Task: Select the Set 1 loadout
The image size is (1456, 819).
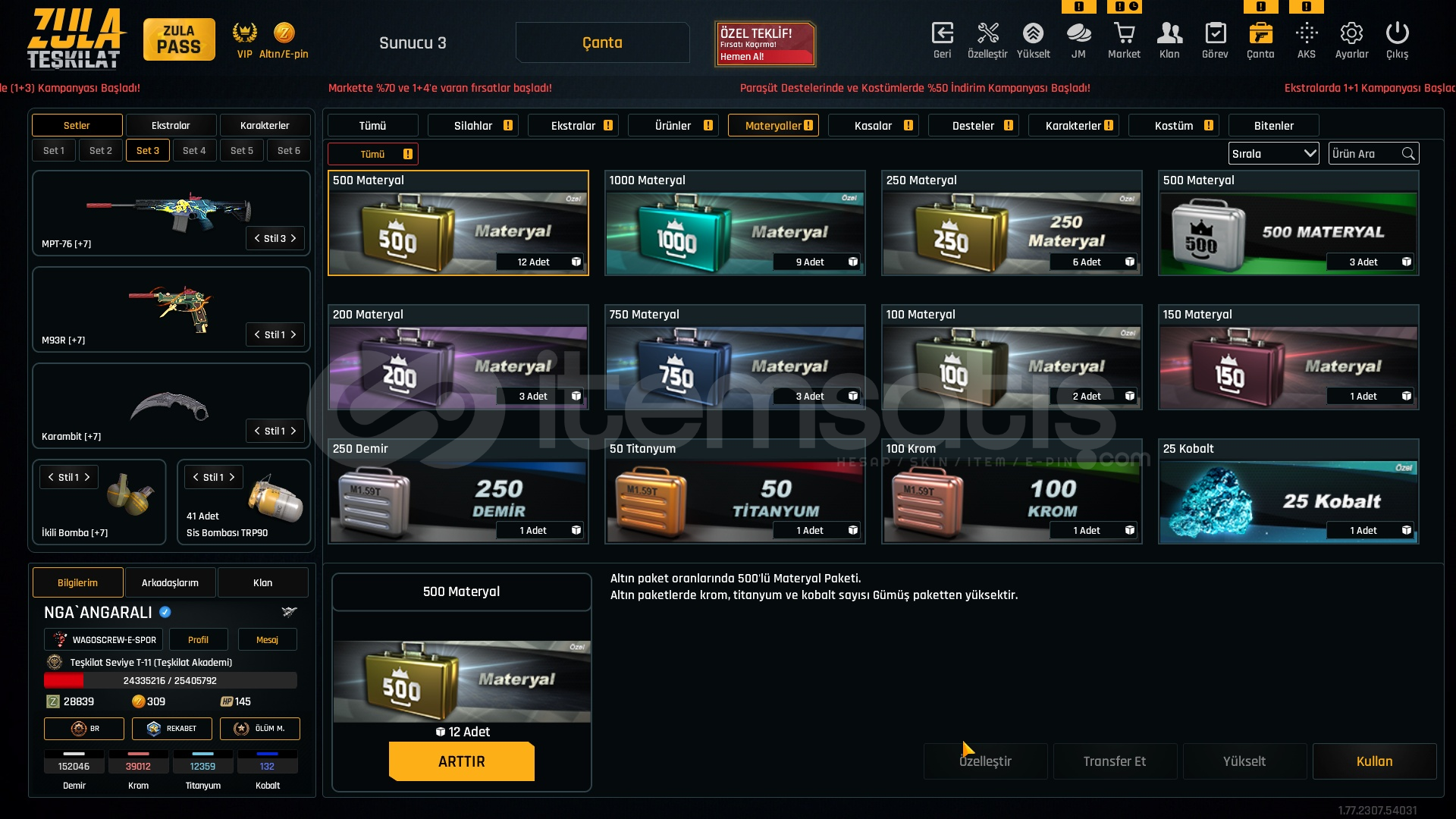Action: tap(54, 150)
